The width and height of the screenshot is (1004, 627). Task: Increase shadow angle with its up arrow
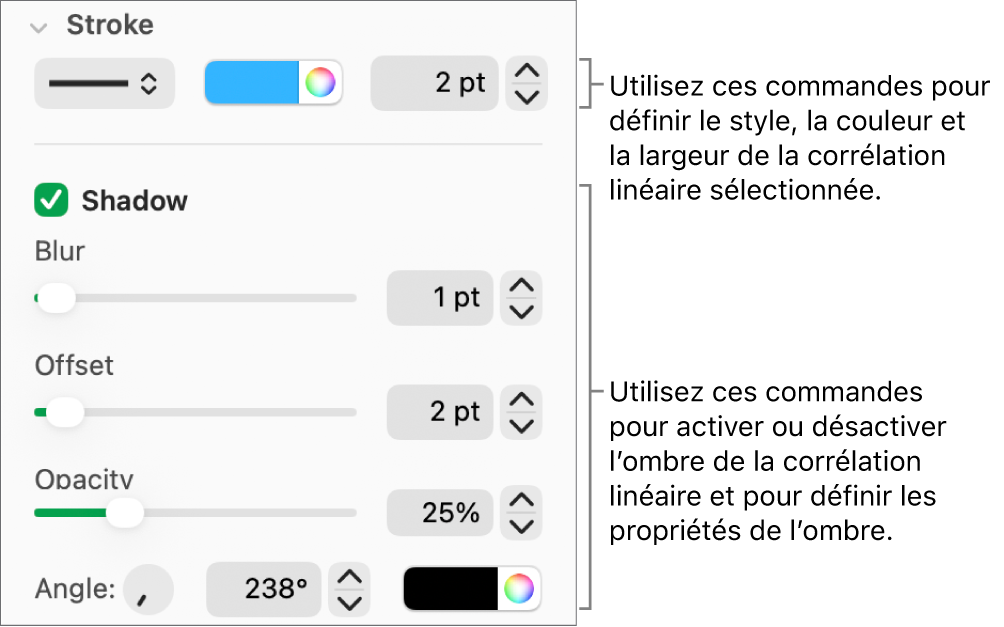click(349, 578)
